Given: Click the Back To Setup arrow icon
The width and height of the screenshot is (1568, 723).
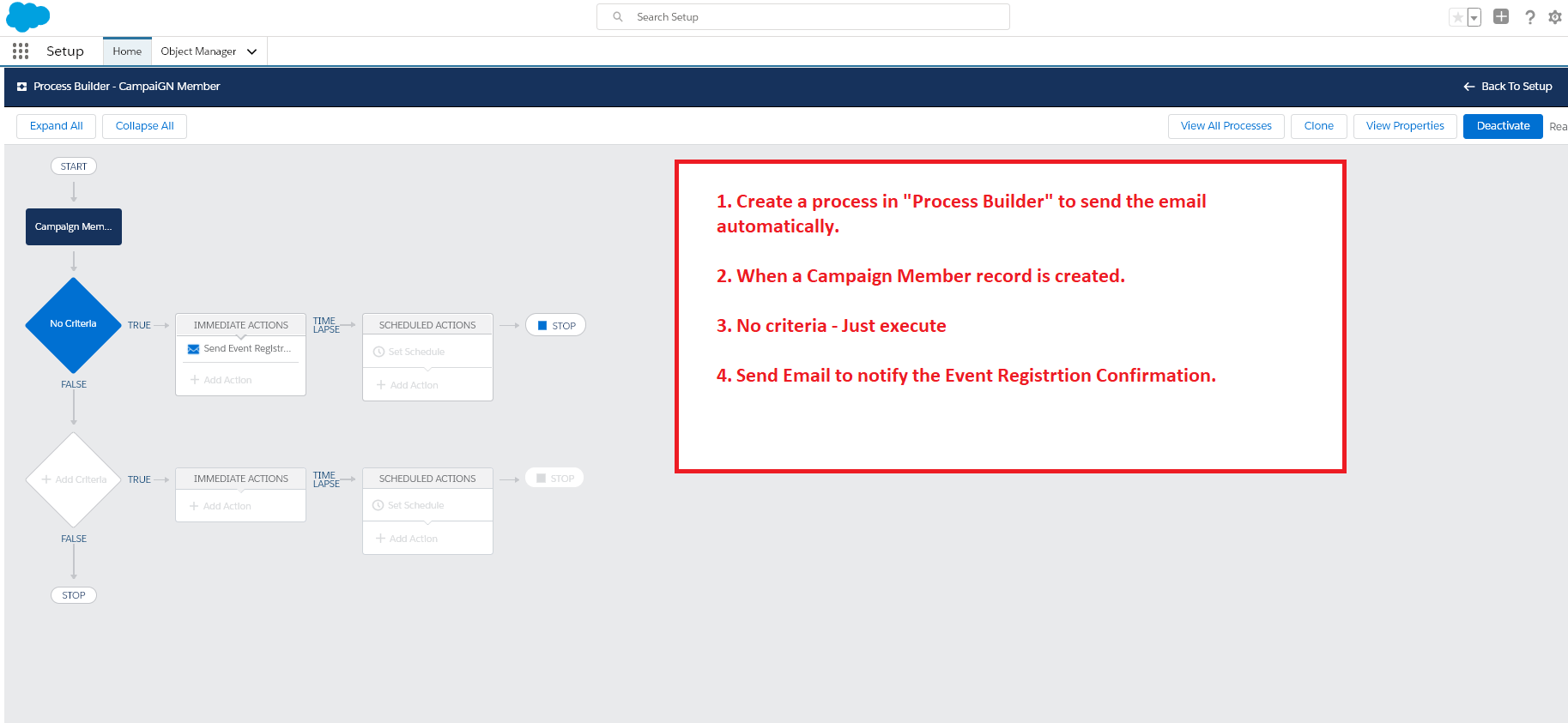Looking at the screenshot, I should [1469, 87].
